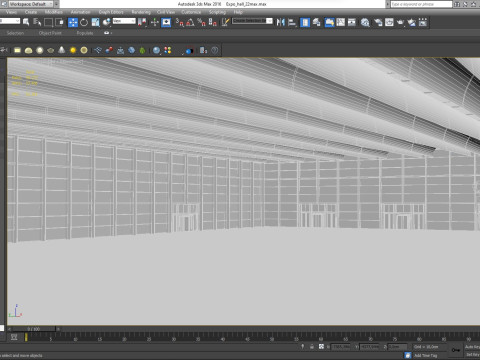Open the Autodesk A360 gallery icon
Screen dimensions: 480x360
point(423,22)
